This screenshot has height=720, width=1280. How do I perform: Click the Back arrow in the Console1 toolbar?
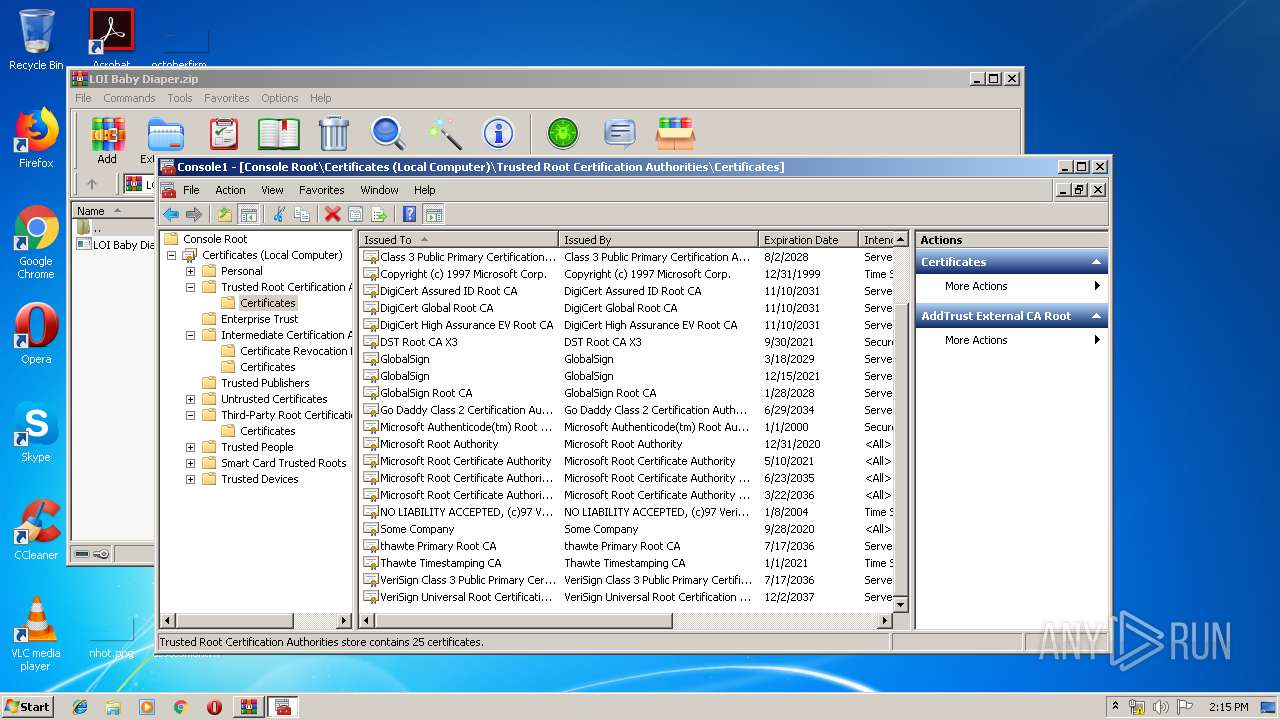coord(170,214)
